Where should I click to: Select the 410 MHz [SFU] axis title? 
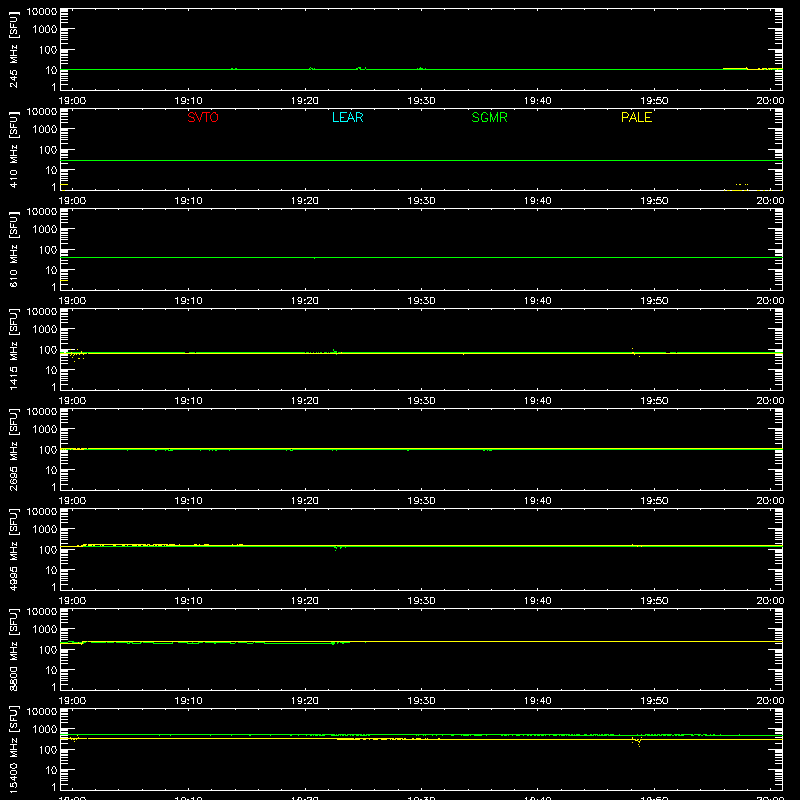coord(13,149)
